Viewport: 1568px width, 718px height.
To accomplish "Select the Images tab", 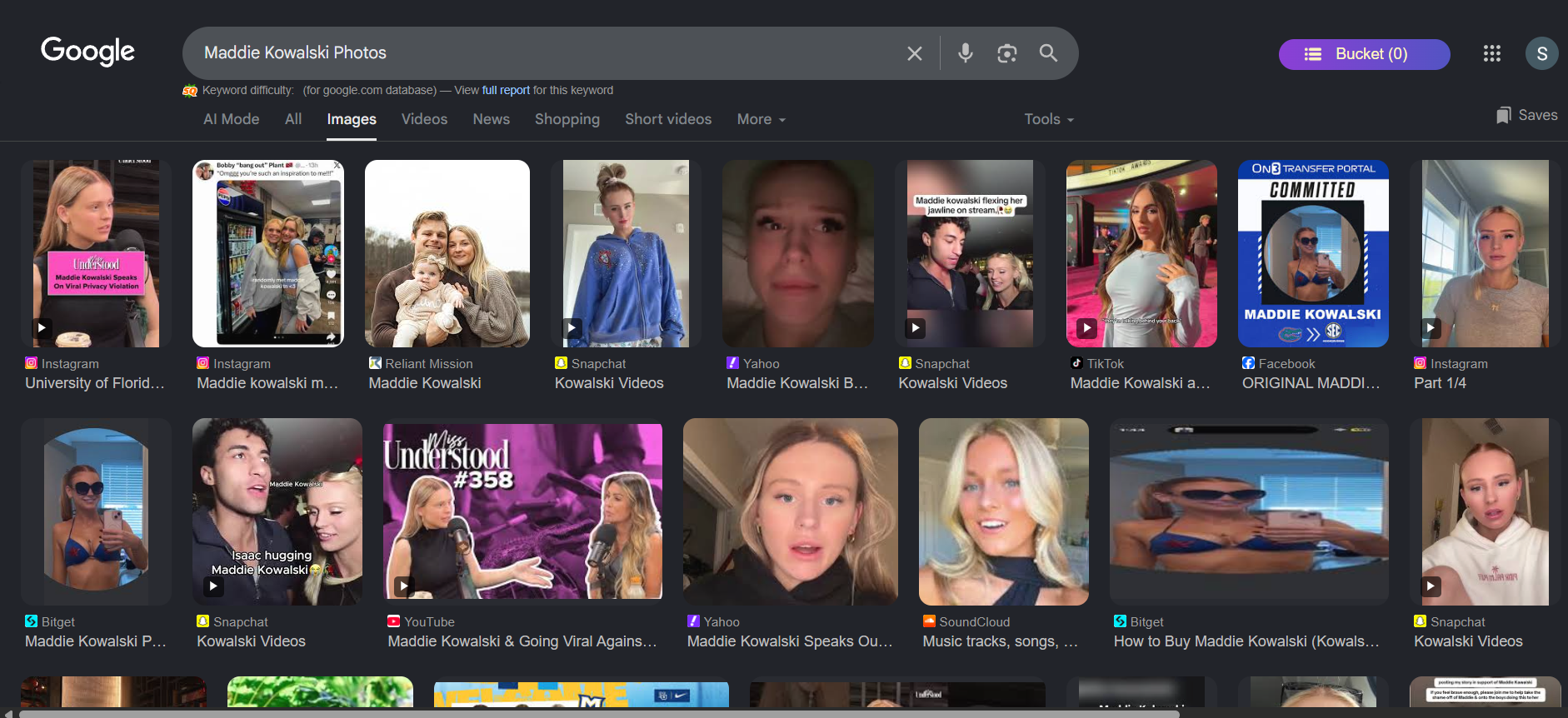I will click(352, 119).
